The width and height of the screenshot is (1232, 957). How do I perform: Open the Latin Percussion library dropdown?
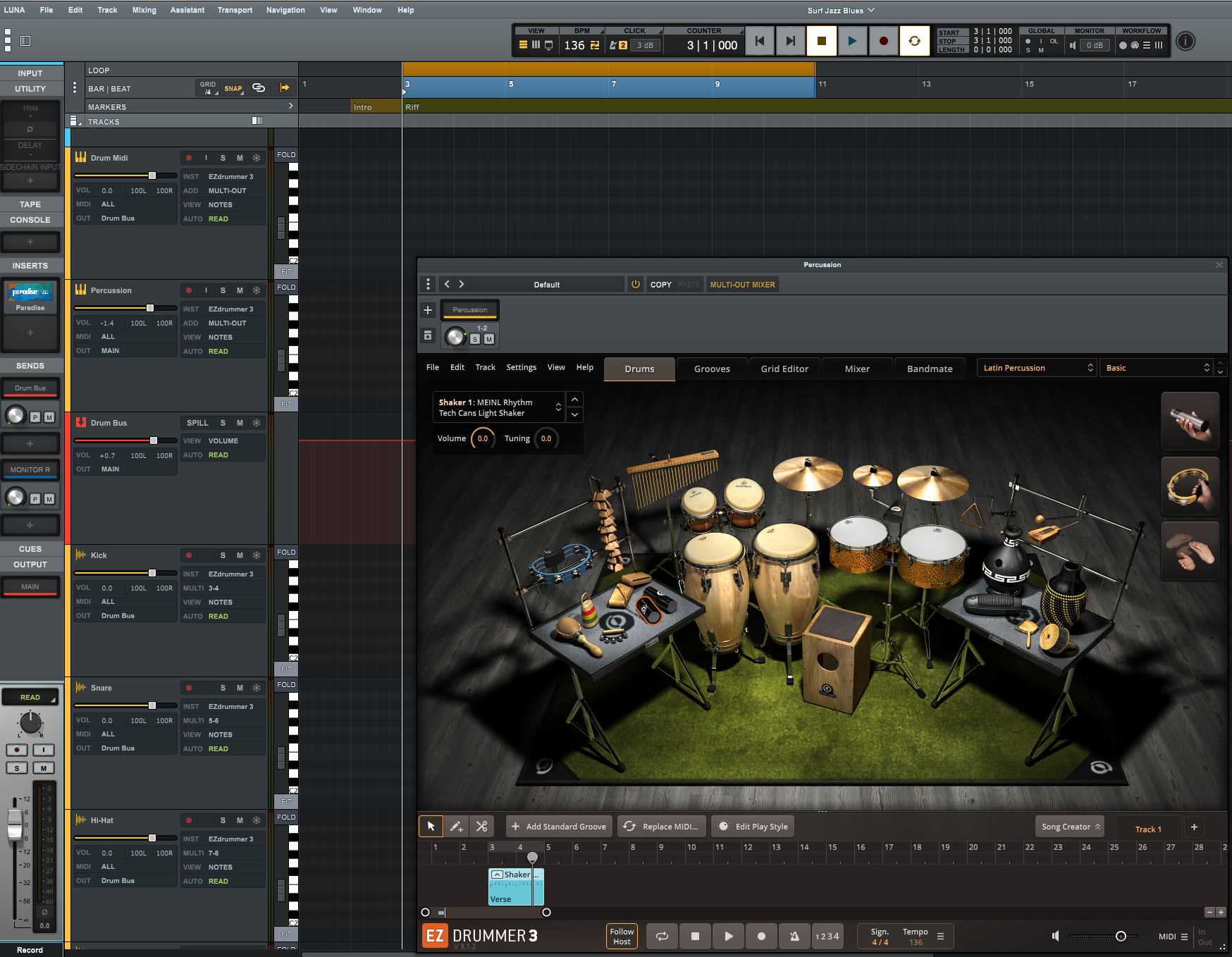click(x=1036, y=368)
